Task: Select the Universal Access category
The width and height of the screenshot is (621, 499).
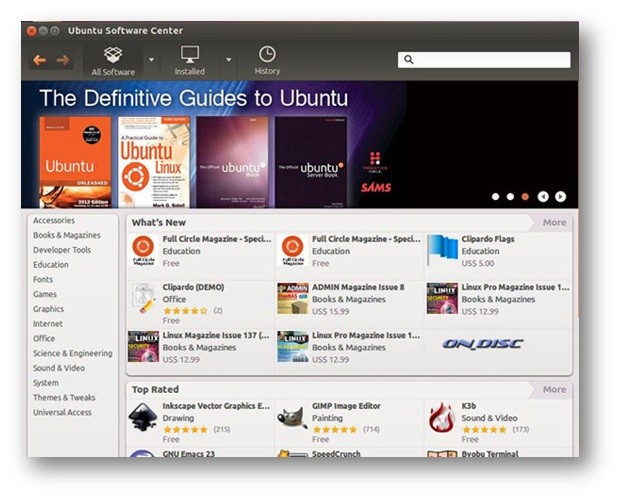Action: point(62,412)
